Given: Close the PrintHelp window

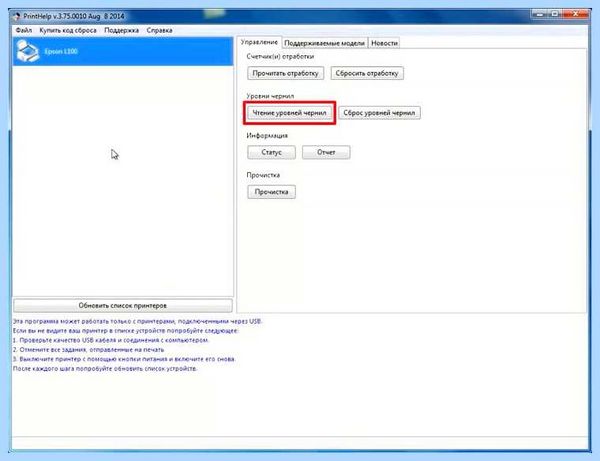Looking at the screenshot, I should (x=576, y=14).
